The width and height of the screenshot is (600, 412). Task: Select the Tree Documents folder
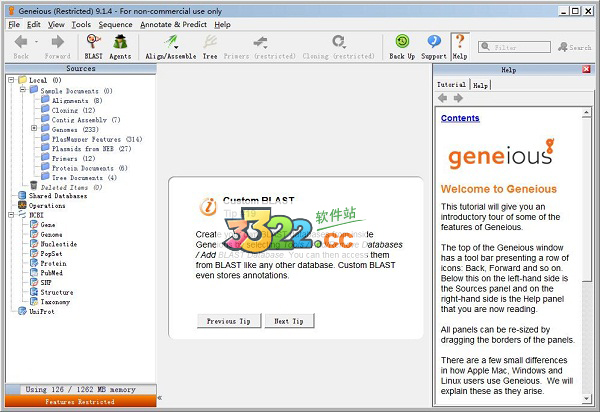(x=79, y=178)
